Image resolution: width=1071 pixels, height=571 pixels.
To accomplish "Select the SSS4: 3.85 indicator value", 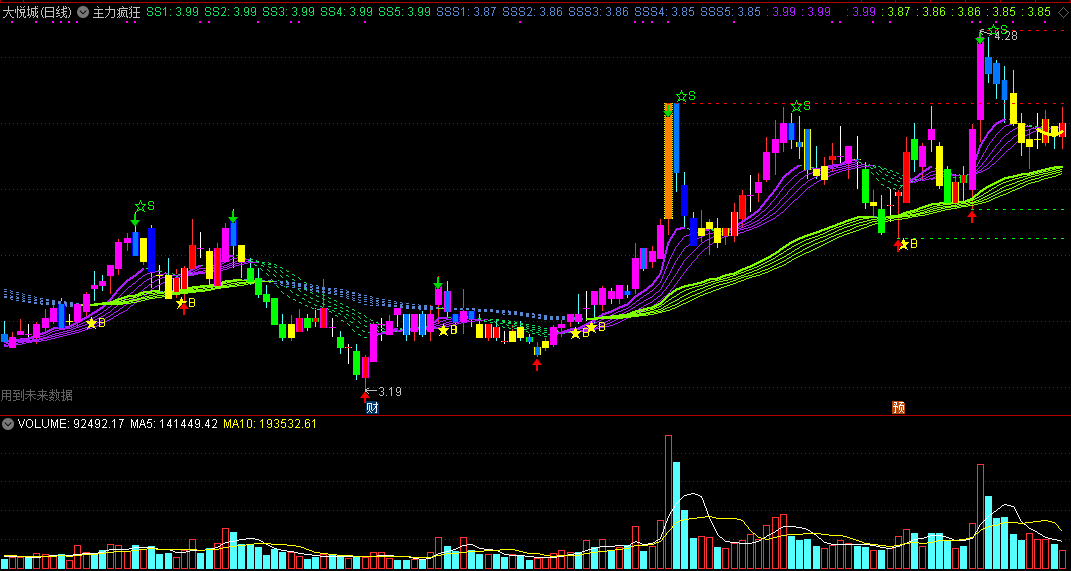I will [x=665, y=12].
